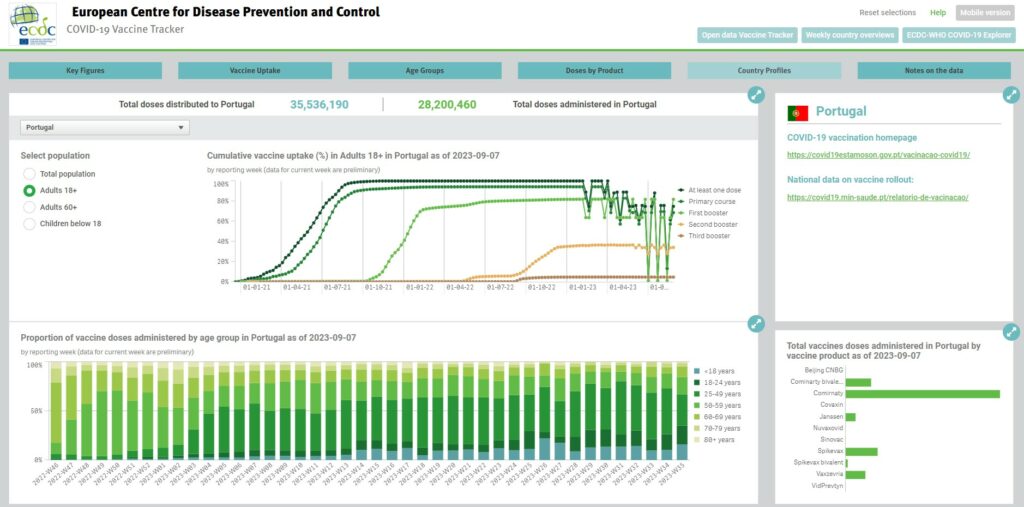
Task: Expand the Portugal country info panel
Action: (1012, 94)
